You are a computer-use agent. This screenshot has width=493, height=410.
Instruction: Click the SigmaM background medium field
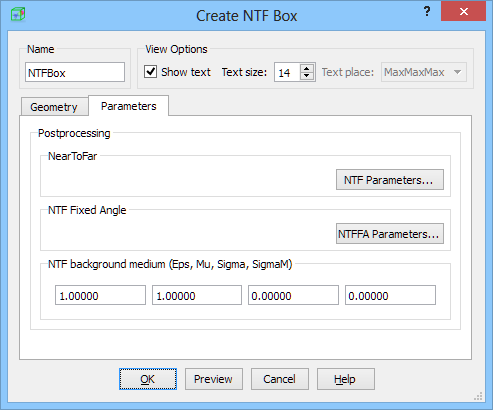(x=390, y=295)
